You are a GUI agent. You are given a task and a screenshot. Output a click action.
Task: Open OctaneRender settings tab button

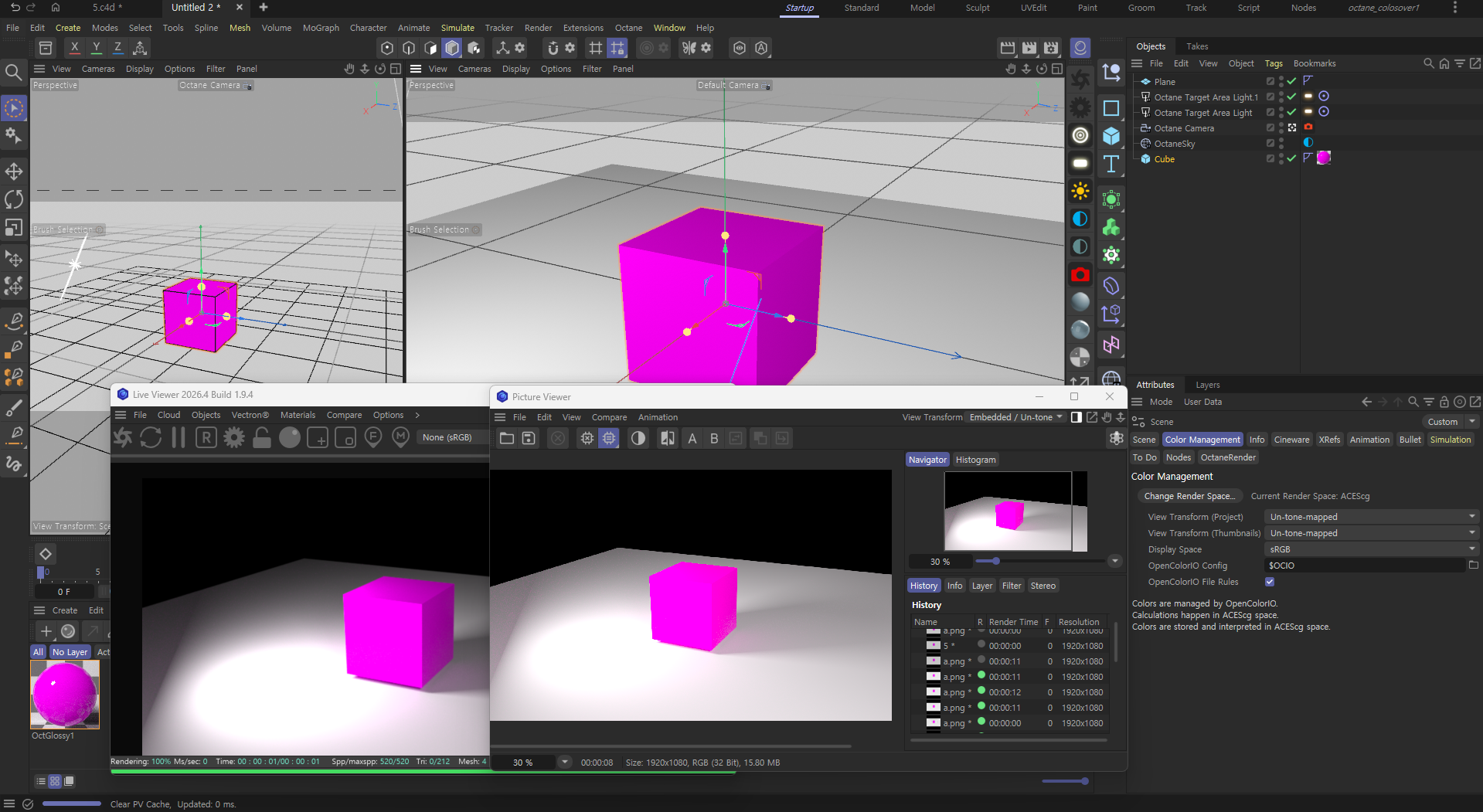point(1228,457)
